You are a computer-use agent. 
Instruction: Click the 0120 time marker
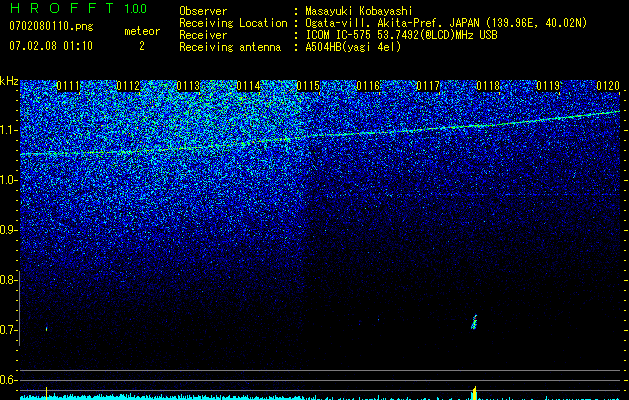608,86
